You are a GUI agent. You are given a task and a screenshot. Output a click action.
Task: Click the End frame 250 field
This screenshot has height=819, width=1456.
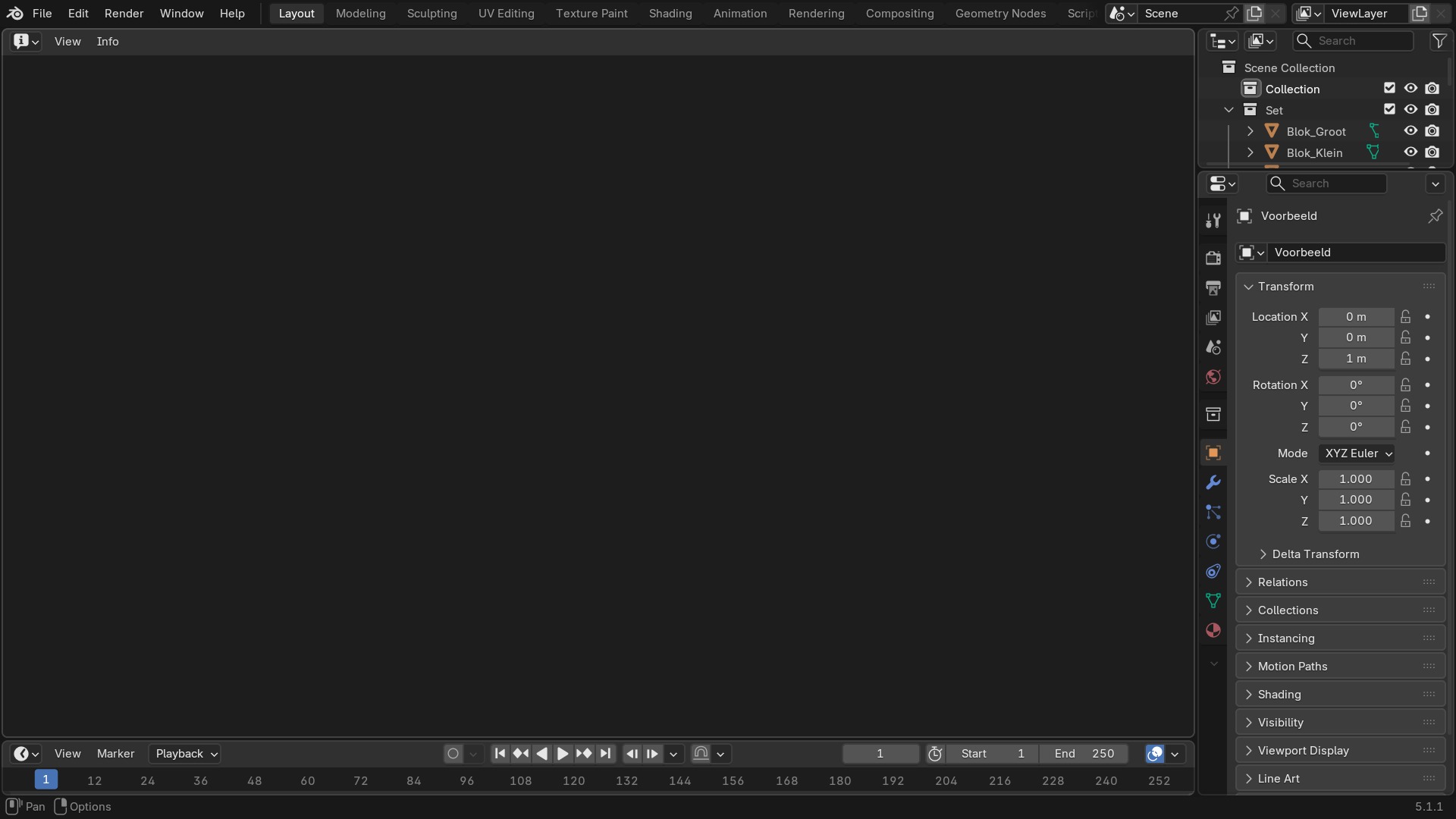[x=1084, y=754]
